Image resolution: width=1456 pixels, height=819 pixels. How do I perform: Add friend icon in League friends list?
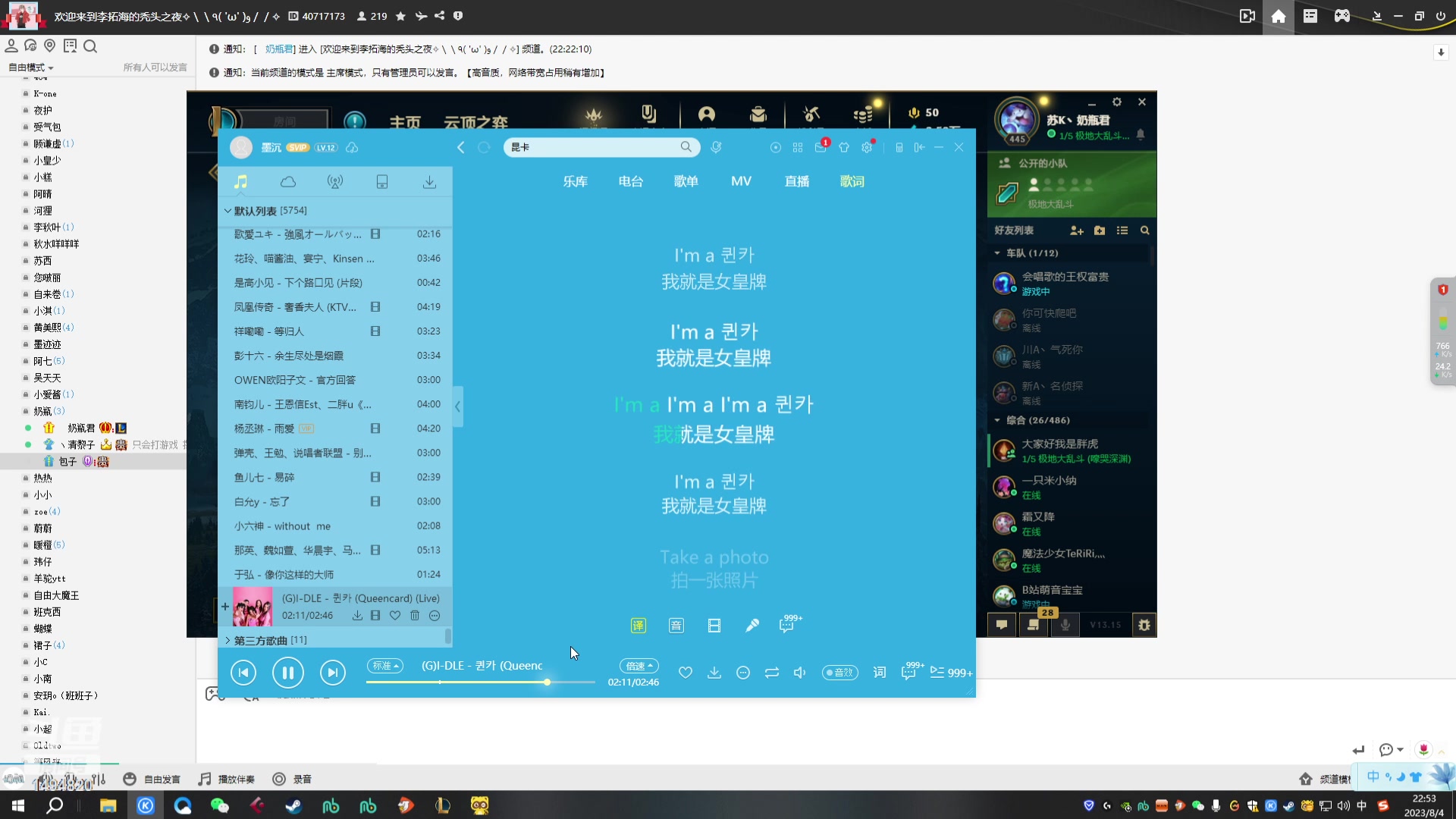1077,231
